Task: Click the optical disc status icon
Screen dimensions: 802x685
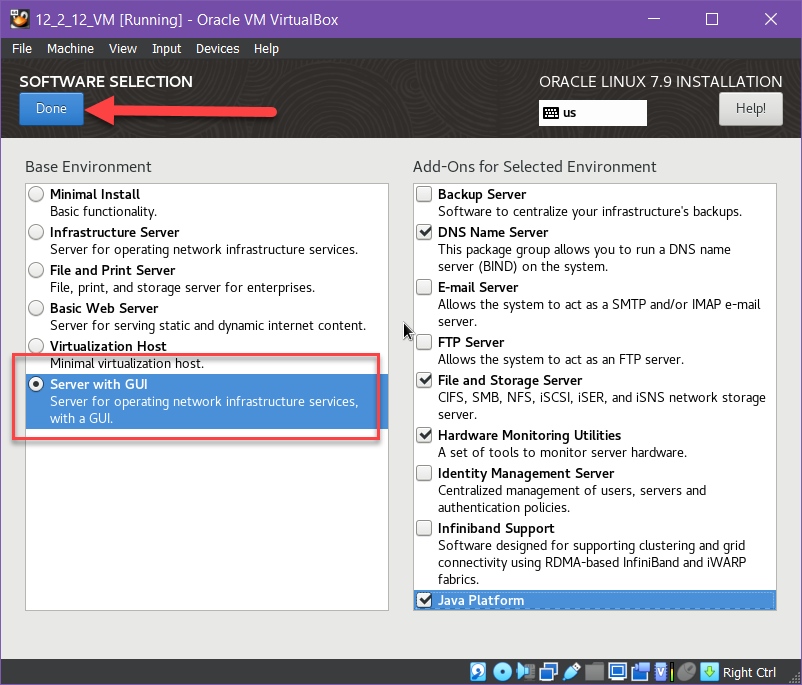Action: coord(502,672)
